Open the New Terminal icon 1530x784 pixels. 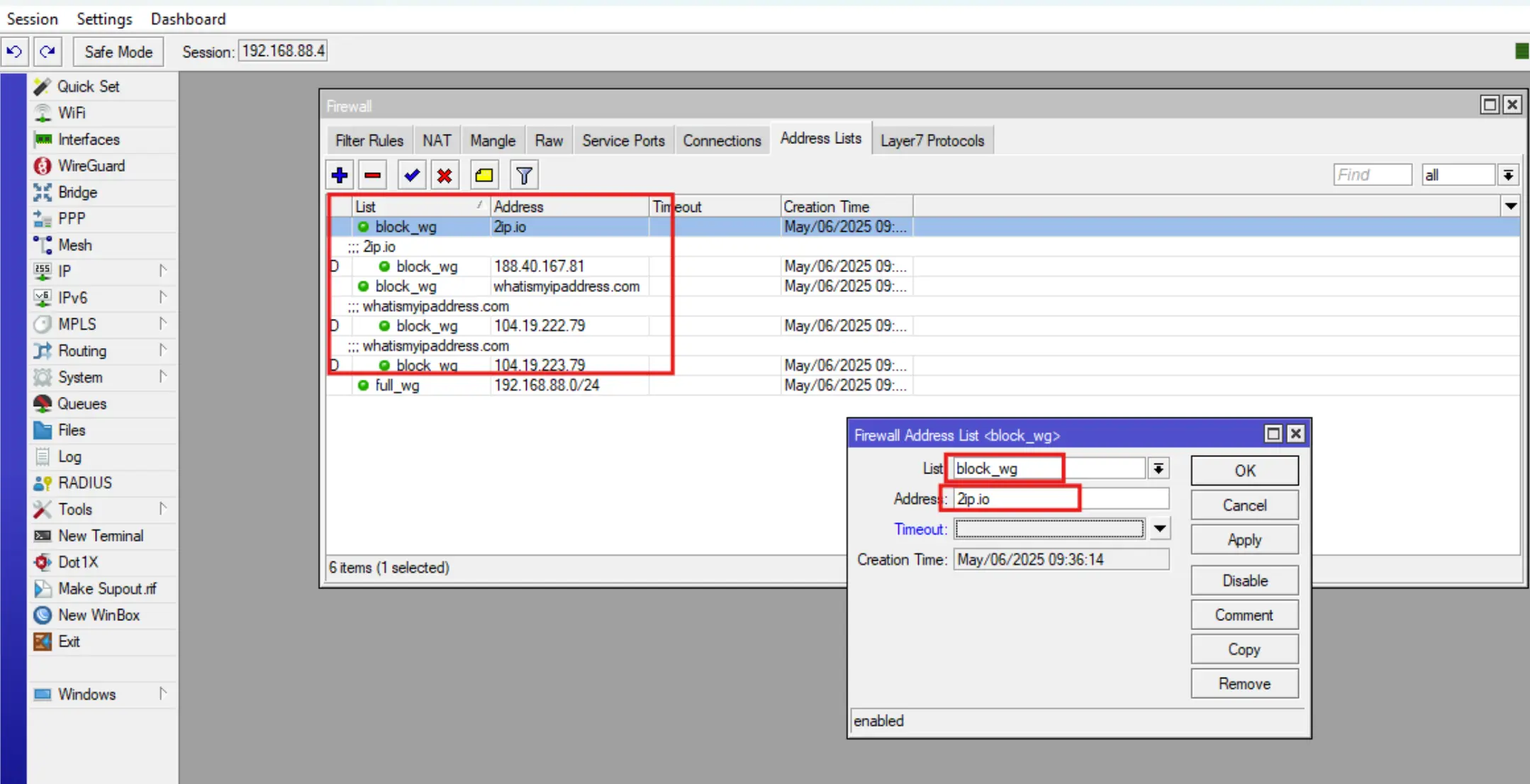[43, 536]
